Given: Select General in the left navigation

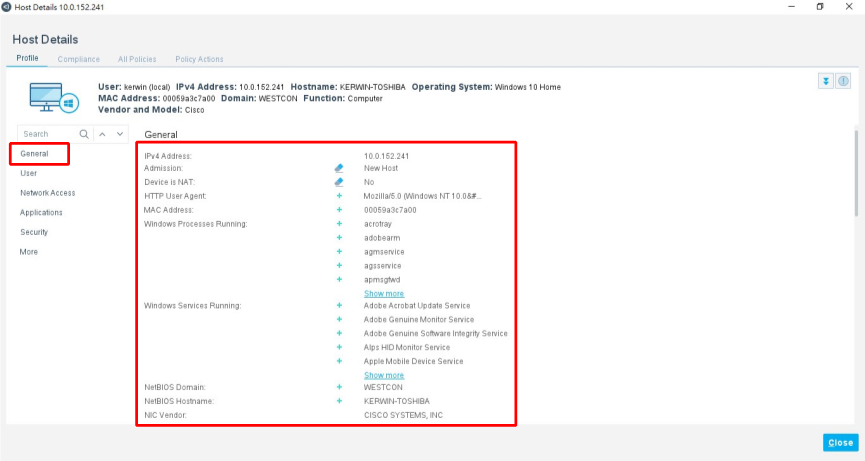Looking at the screenshot, I should (x=34, y=154).
